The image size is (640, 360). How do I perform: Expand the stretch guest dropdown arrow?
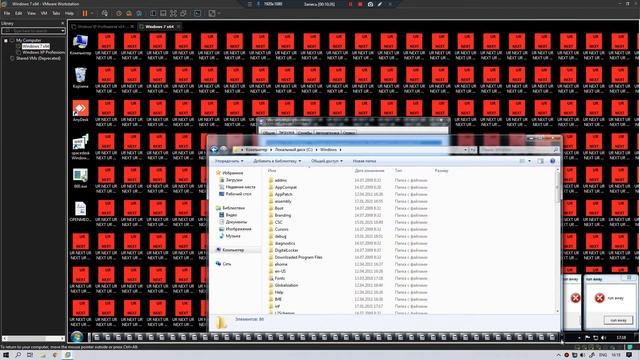(x=219, y=13)
